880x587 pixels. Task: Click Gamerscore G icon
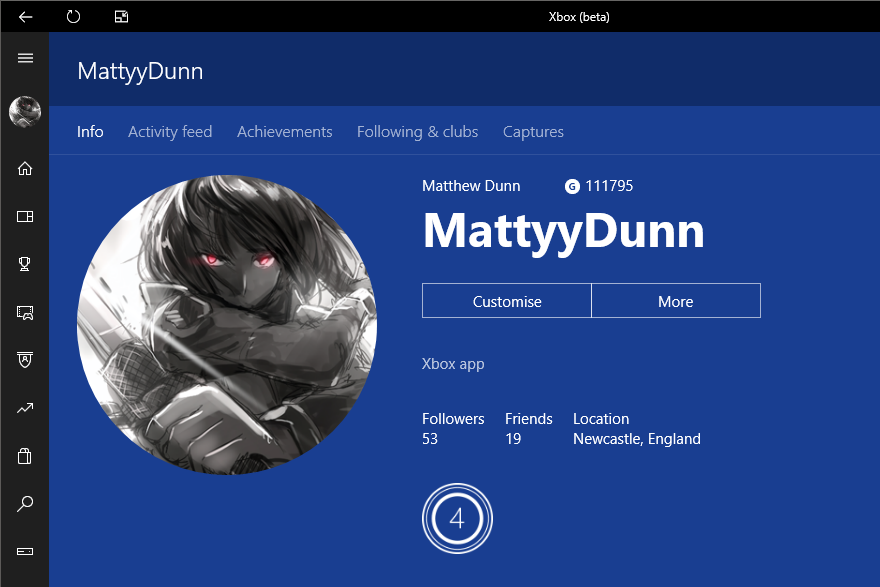click(x=572, y=186)
